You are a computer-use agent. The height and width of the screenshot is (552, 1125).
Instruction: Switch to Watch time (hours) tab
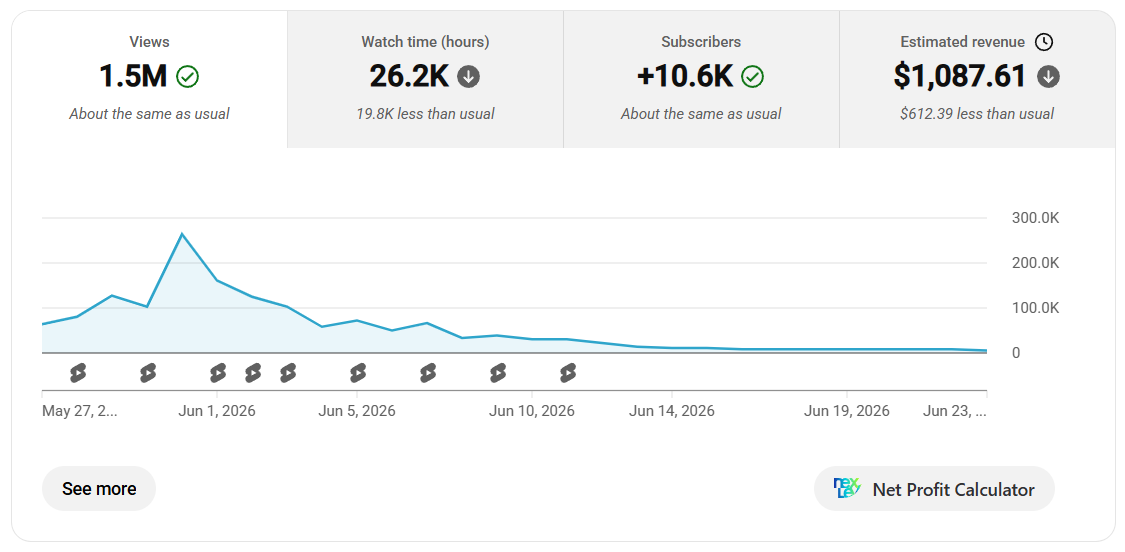(425, 80)
